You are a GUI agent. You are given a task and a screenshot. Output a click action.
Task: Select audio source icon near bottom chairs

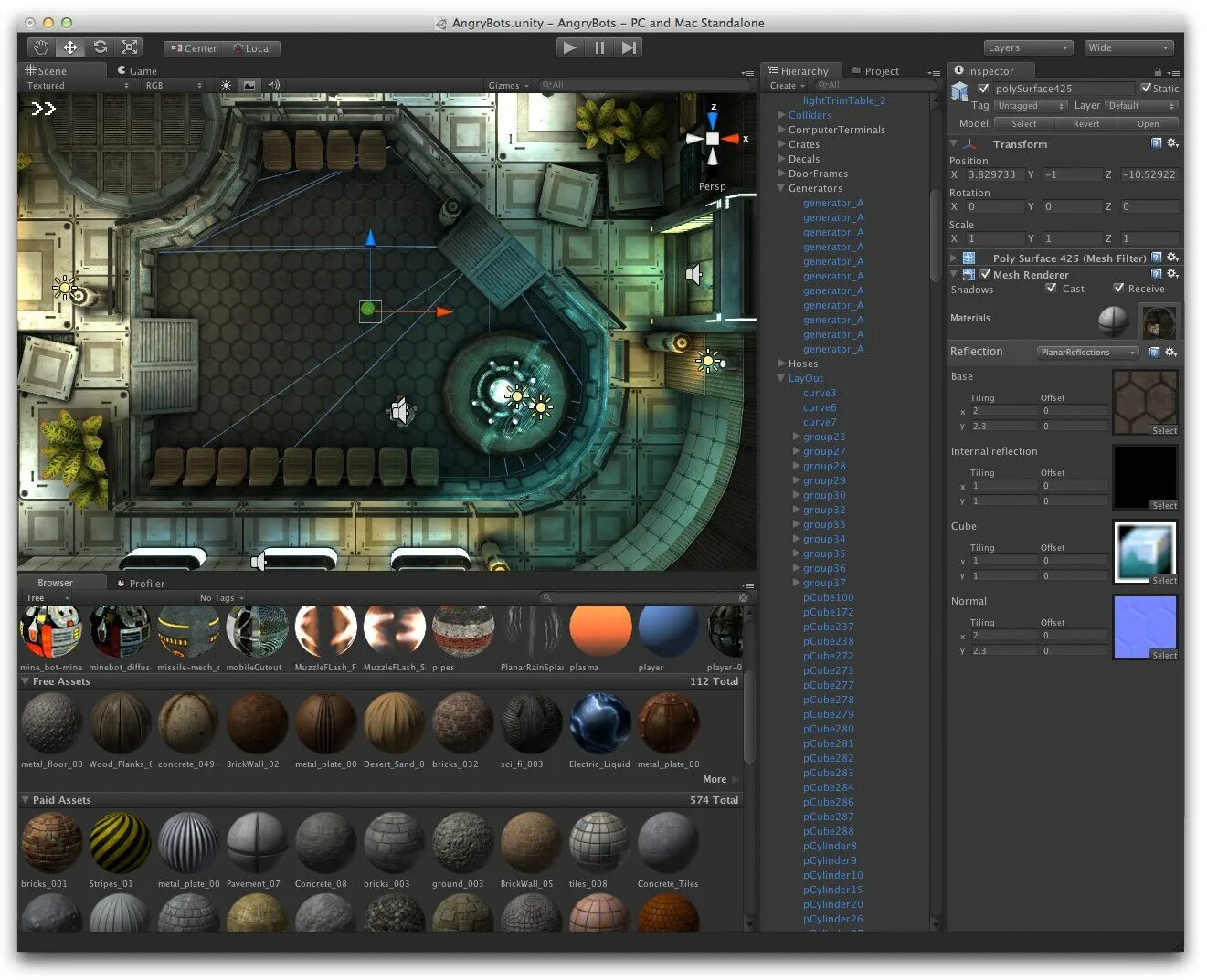[400, 411]
